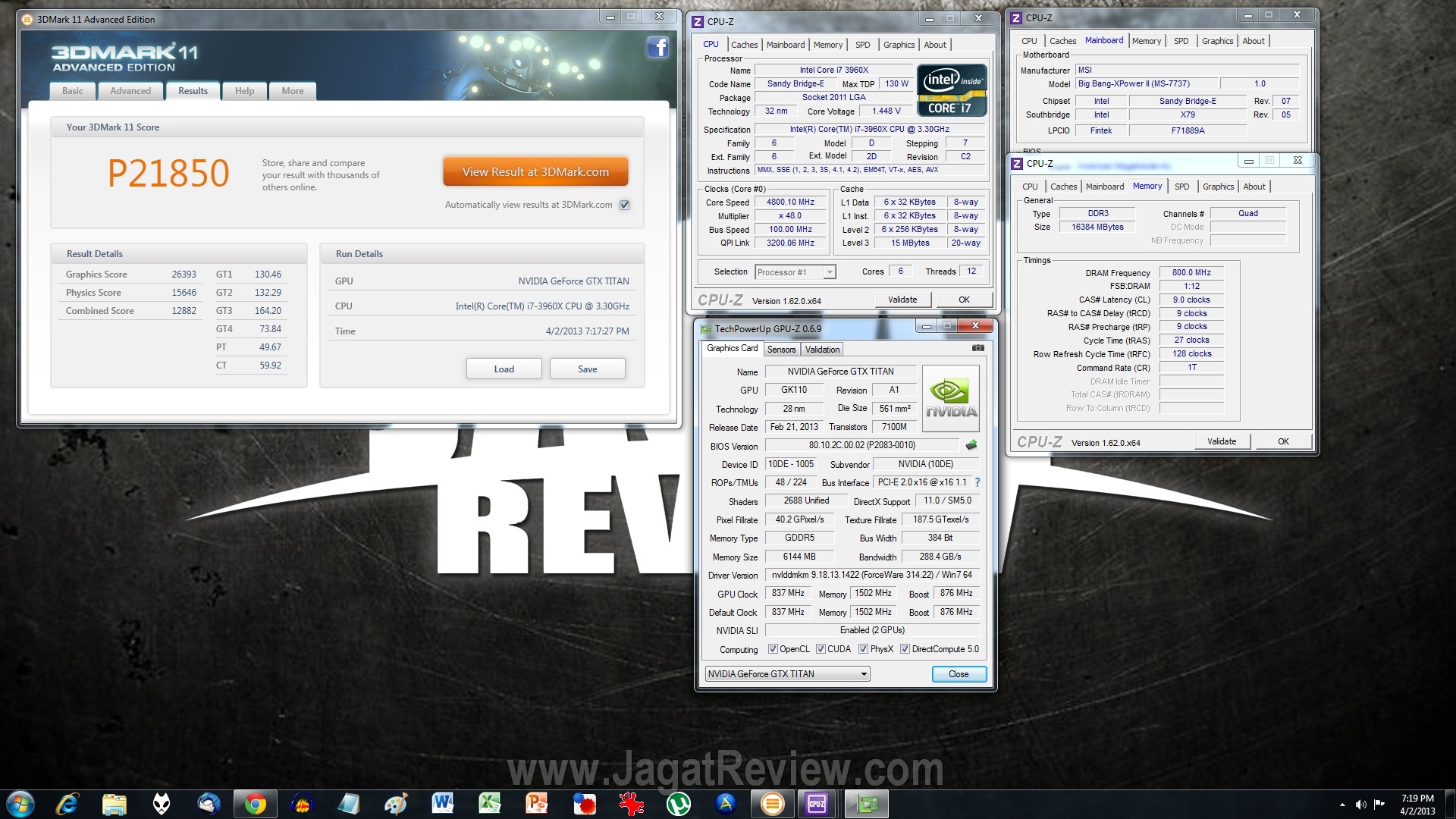Toggle the OpenCL checkbox

773,649
